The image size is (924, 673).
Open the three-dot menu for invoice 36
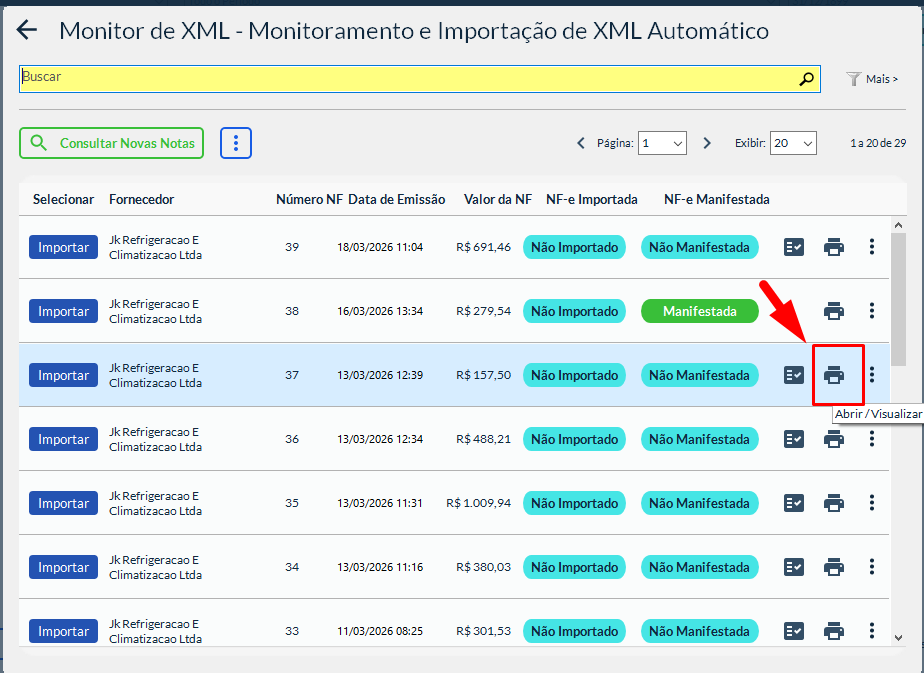pyautogui.click(x=872, y=439)
